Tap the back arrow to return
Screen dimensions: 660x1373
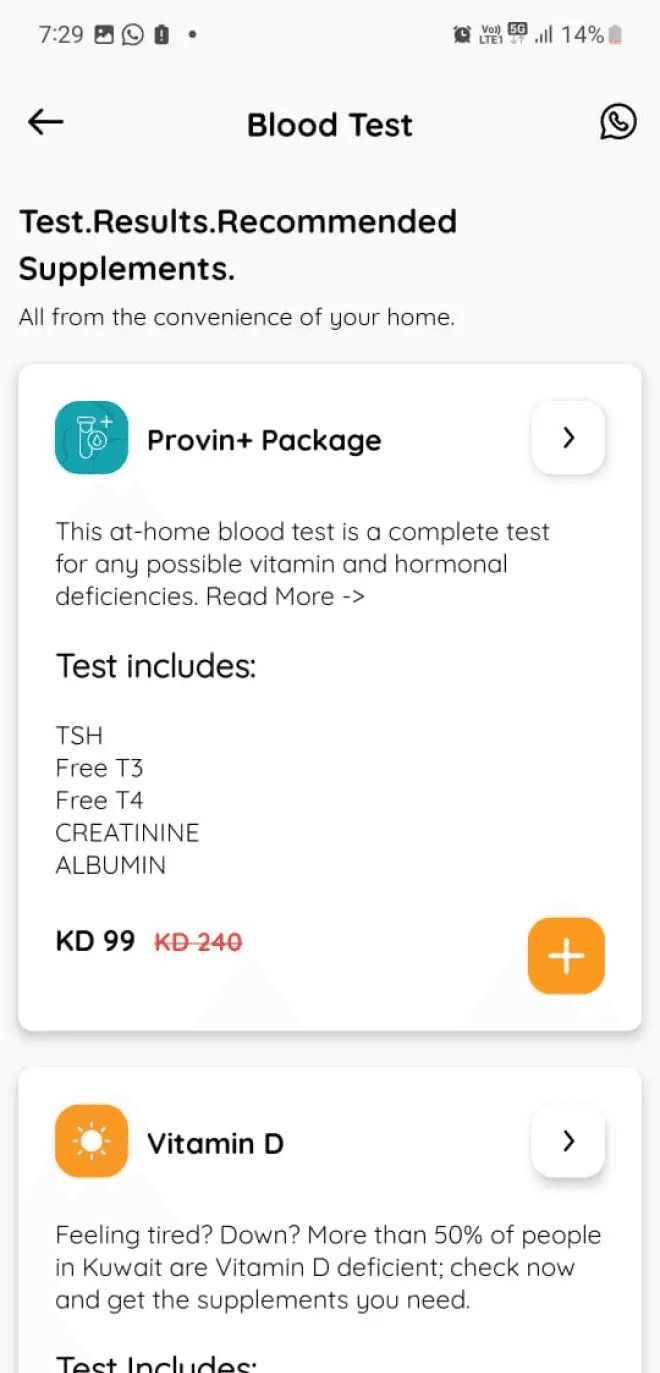coord(43,122)
